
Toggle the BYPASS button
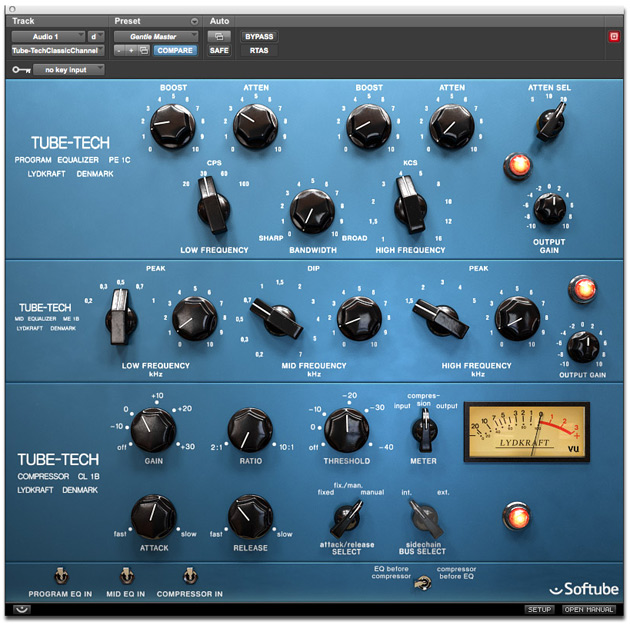coord(259,37)
